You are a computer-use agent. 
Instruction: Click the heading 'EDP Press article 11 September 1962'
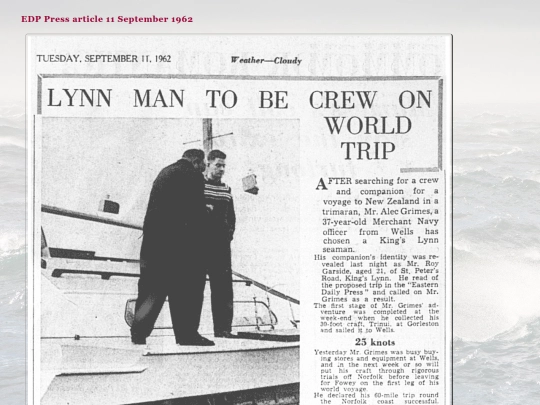click(107, 19)
